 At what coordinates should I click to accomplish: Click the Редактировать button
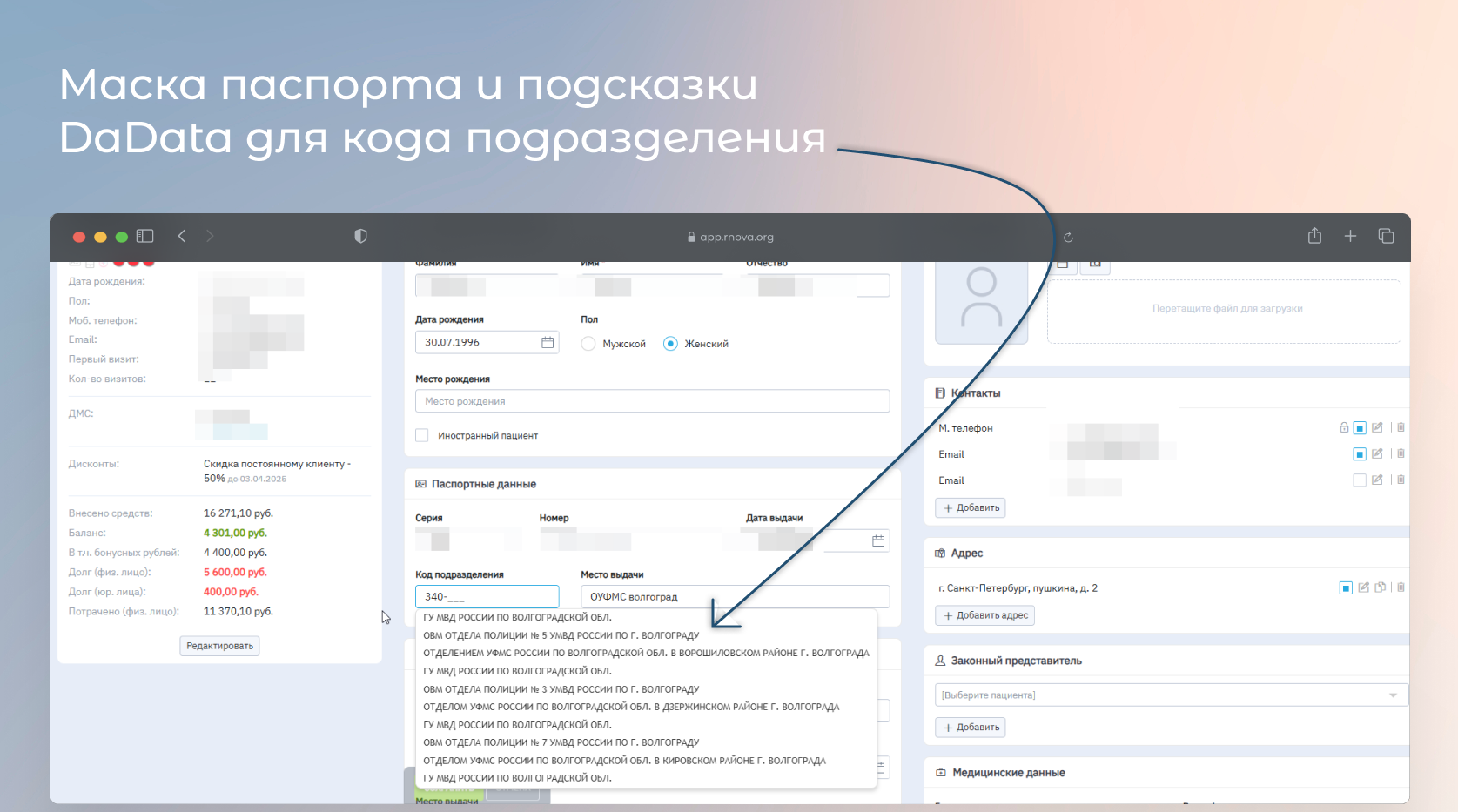click(x=219, y=646)
